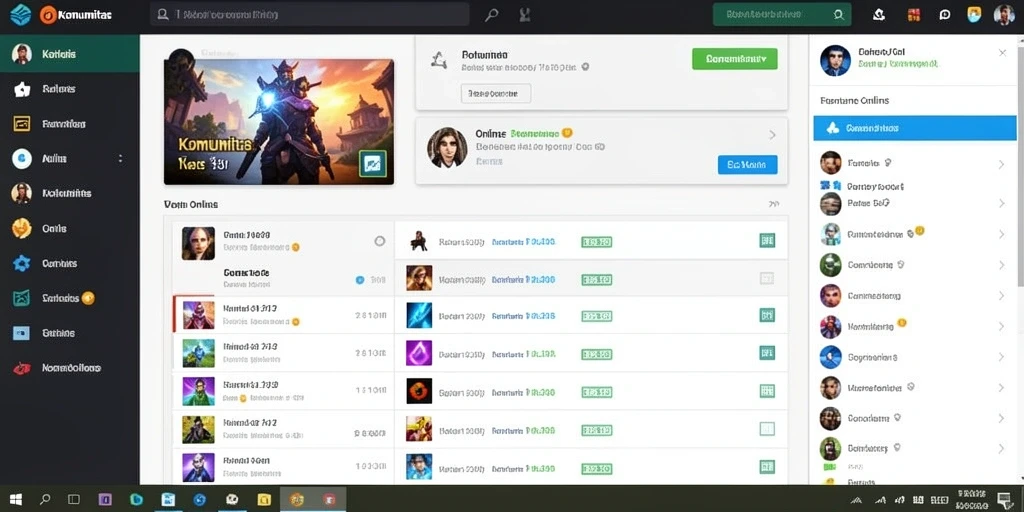This screenshot has width=1024, height=512.
Task: Open the profile avatar in the top-right corner
Action: click(1004, 14)
